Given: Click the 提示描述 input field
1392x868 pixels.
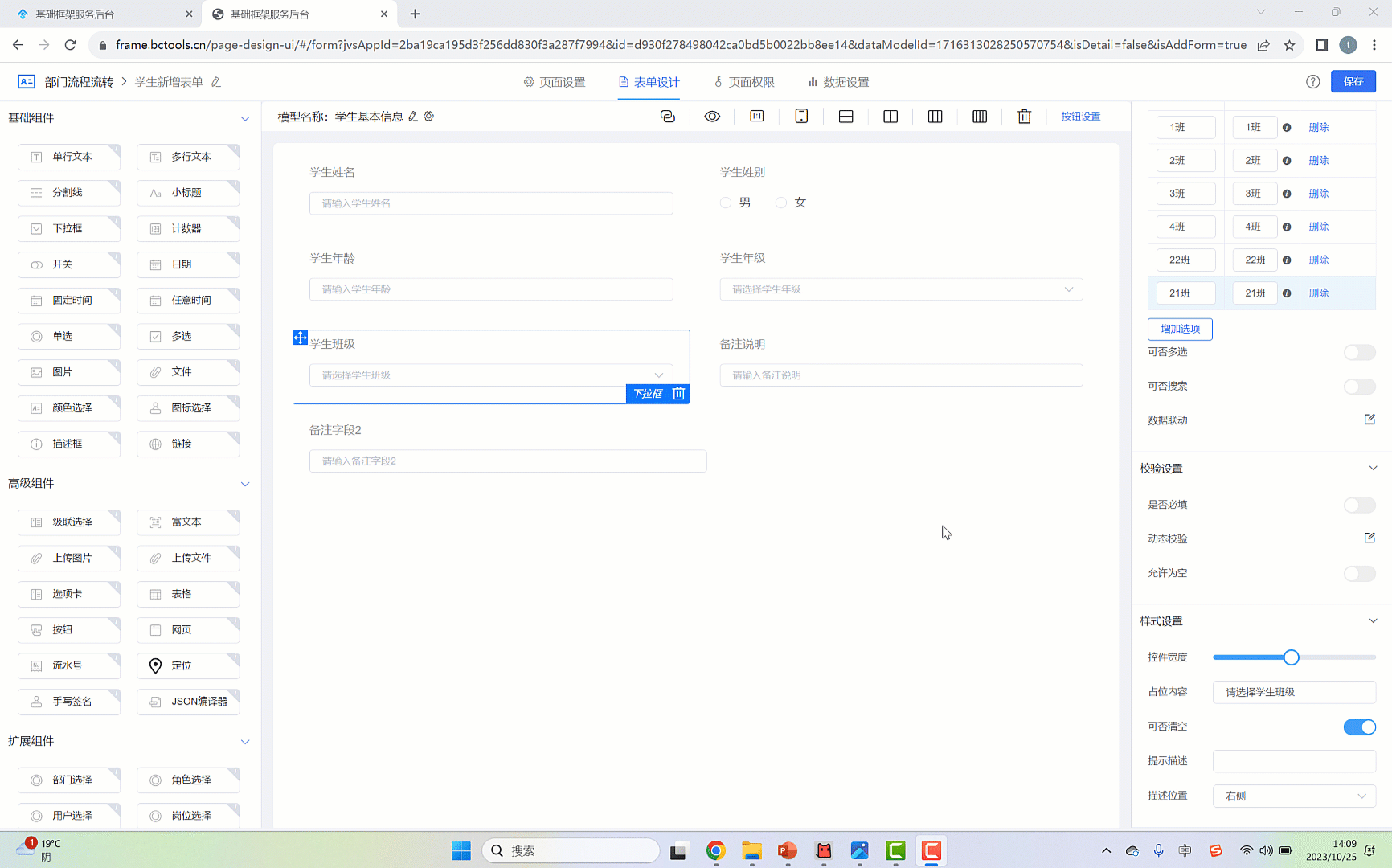Looking at the screenshot, I should (1294, 761).
